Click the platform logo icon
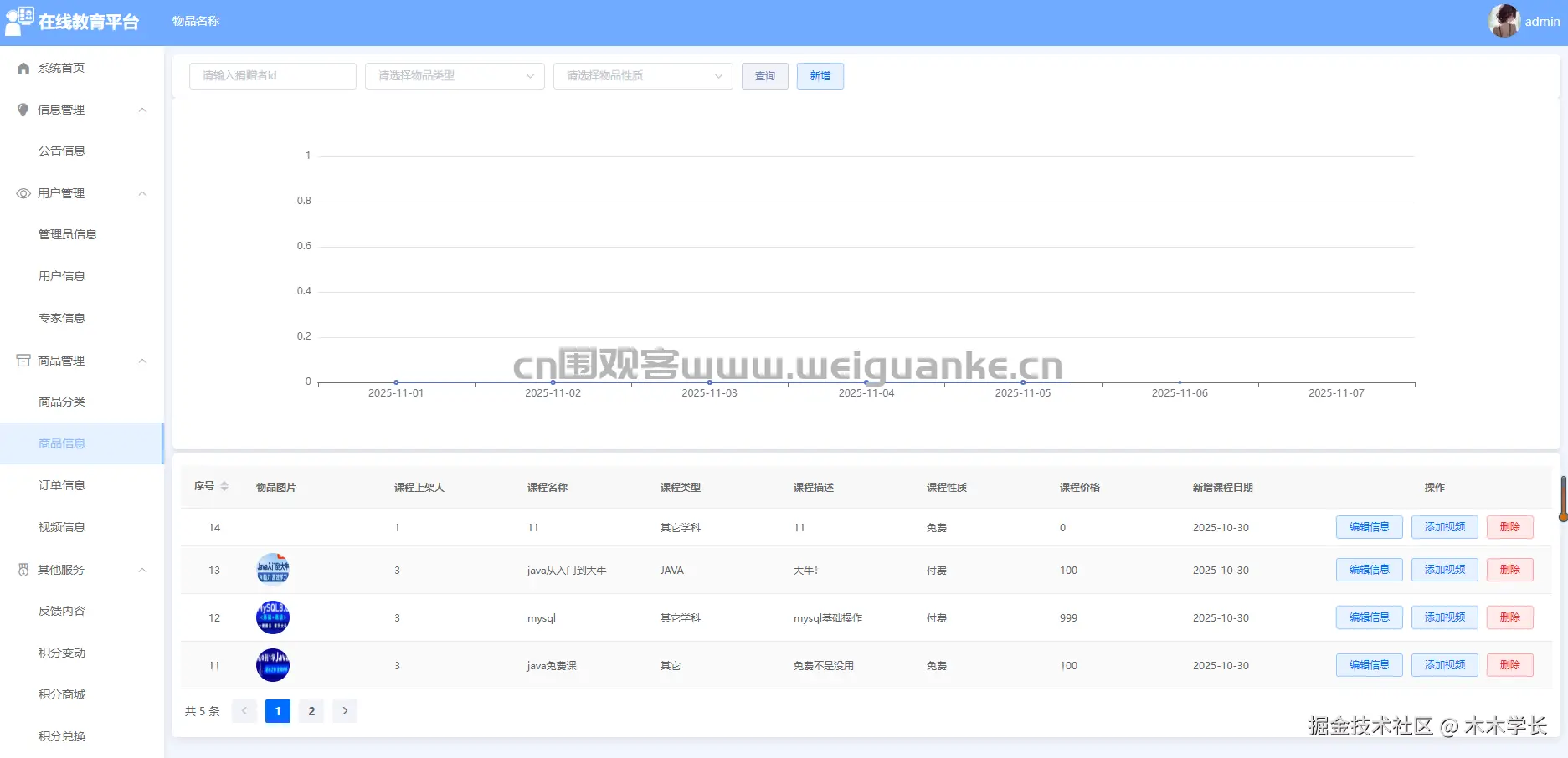Image resolution: width=1568 pixels, height=758 pixels. (x=19, y=21)
